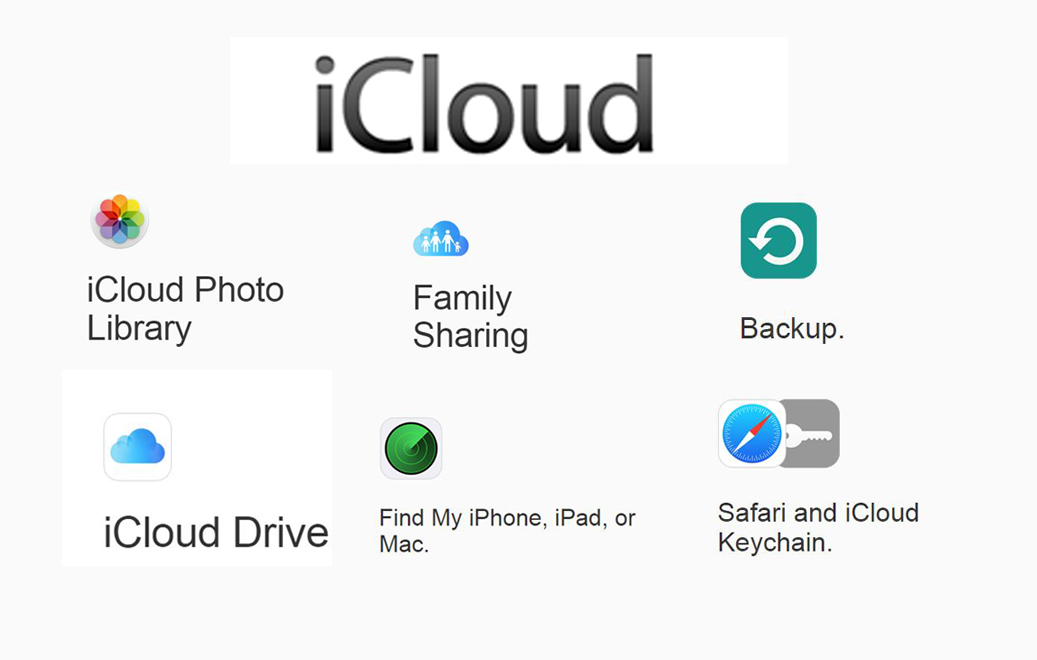This screenshot has width=1037, height=660.
Task: Click the word 'Mac.' below Find My
Action: [x=404, y=545]
